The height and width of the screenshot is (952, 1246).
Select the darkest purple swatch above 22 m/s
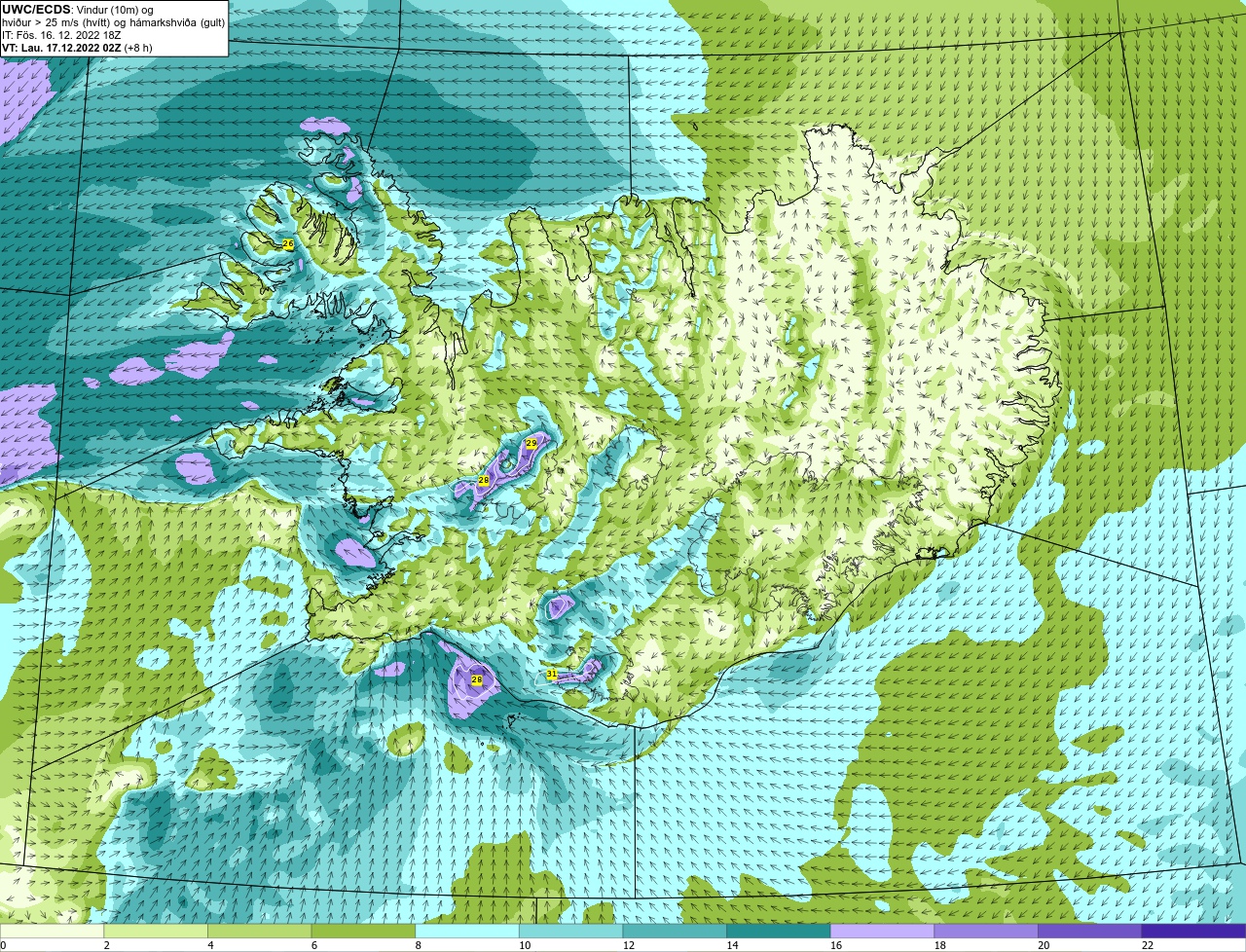point(1194,932)
